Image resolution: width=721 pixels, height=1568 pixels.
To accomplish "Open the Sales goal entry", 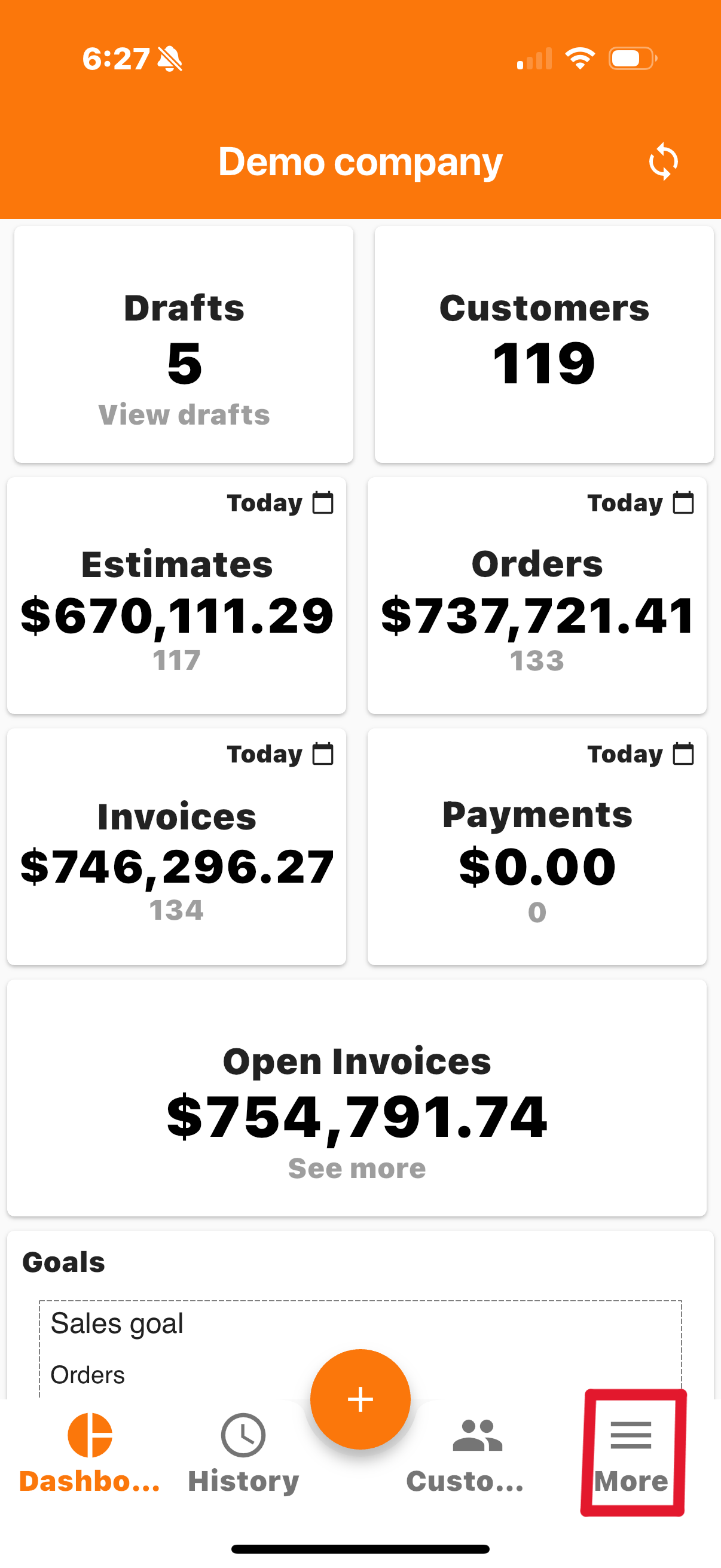I will 117,1323.
